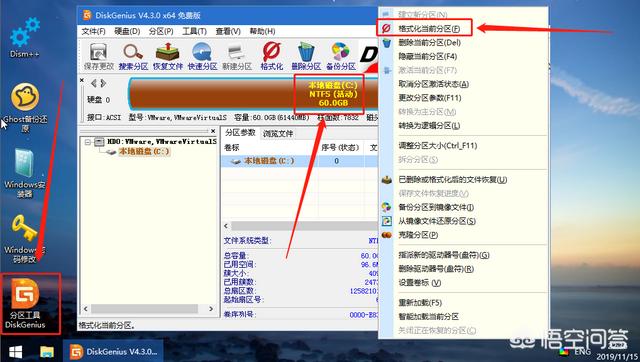This screenshot has width=640, height=362.
Task: Select the 恢复文件 recover files icon
Action: point(168,56)
